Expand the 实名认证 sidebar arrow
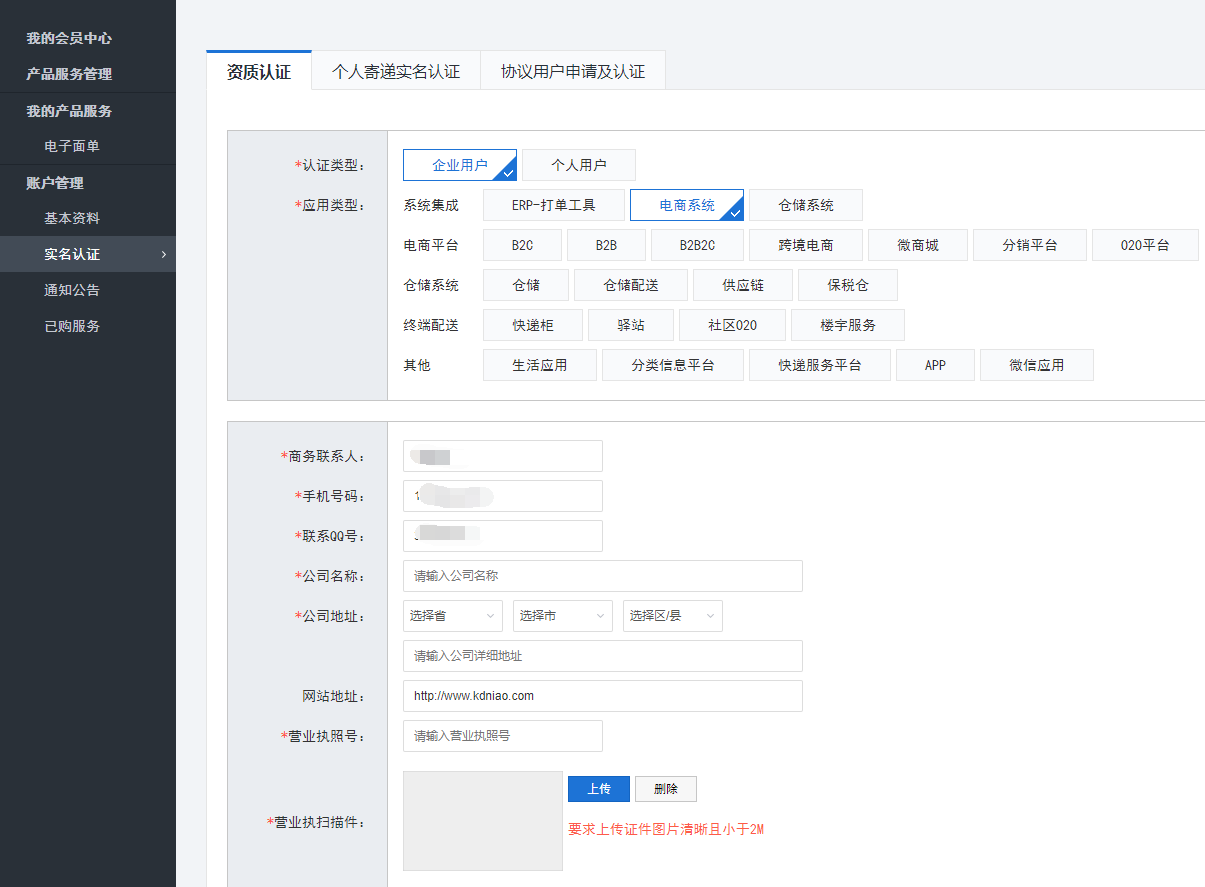 (163, 254)
